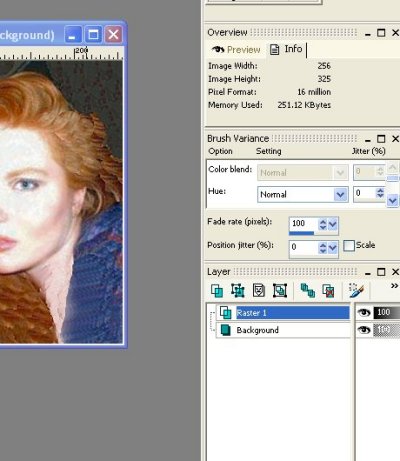
Task: Click the Image Height value 325
Action: pyautogui.click(x=324, y=79)
